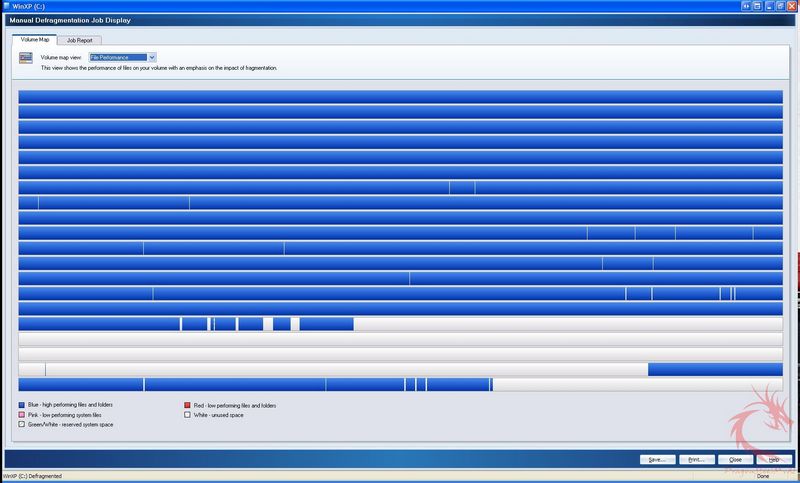The width and height of the screenshot is (800, 483).
Task: Click the pink low performing system files swatch
Action: click(x=22, y=414)
